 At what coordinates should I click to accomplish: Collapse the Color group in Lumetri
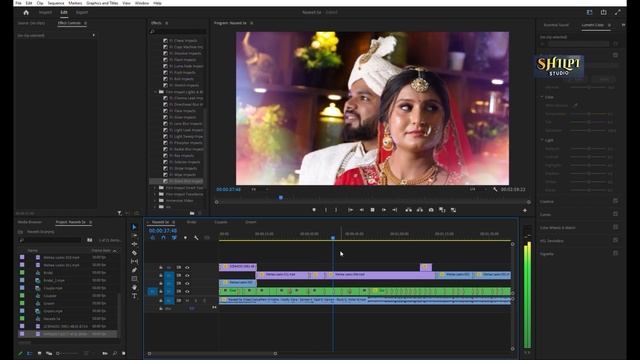pos(542,97)
